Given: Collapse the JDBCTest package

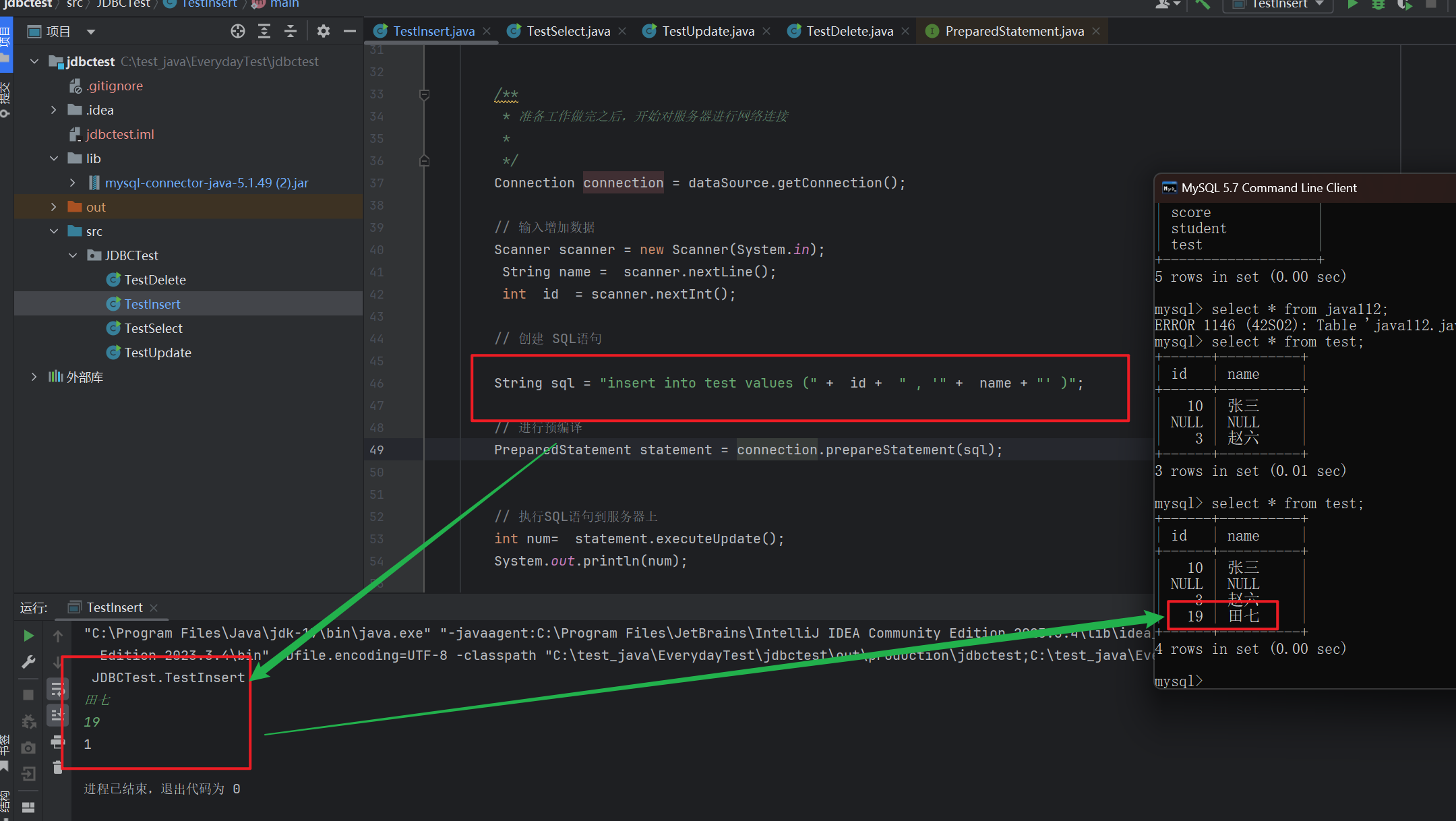Looking at the screenshot, I should point(73,255).
